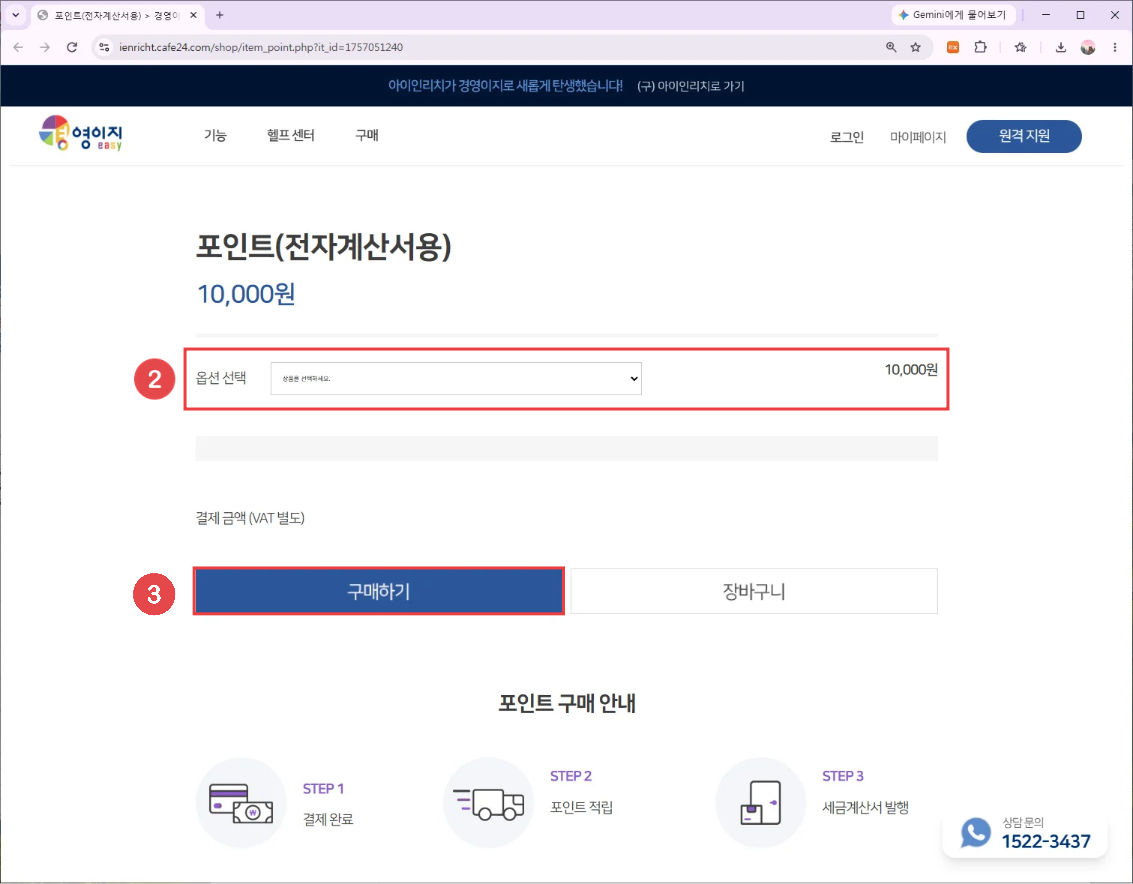Click the 원격 지원 button
1133x884 pixels.
pos(1024,136)
